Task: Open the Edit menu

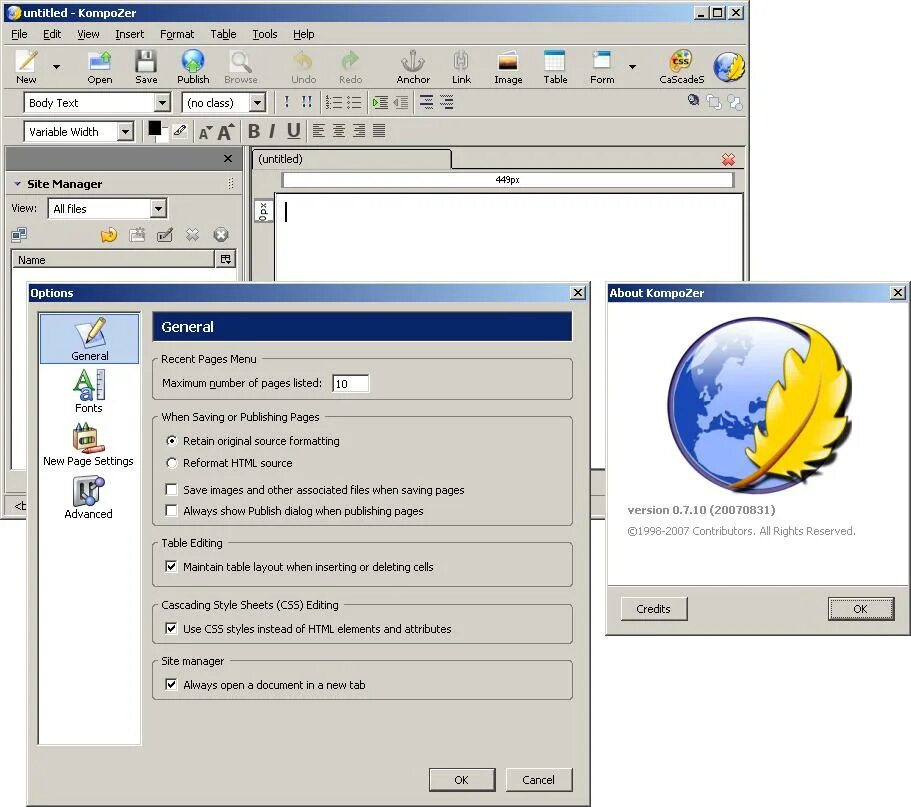Action: tap(52, 34)
